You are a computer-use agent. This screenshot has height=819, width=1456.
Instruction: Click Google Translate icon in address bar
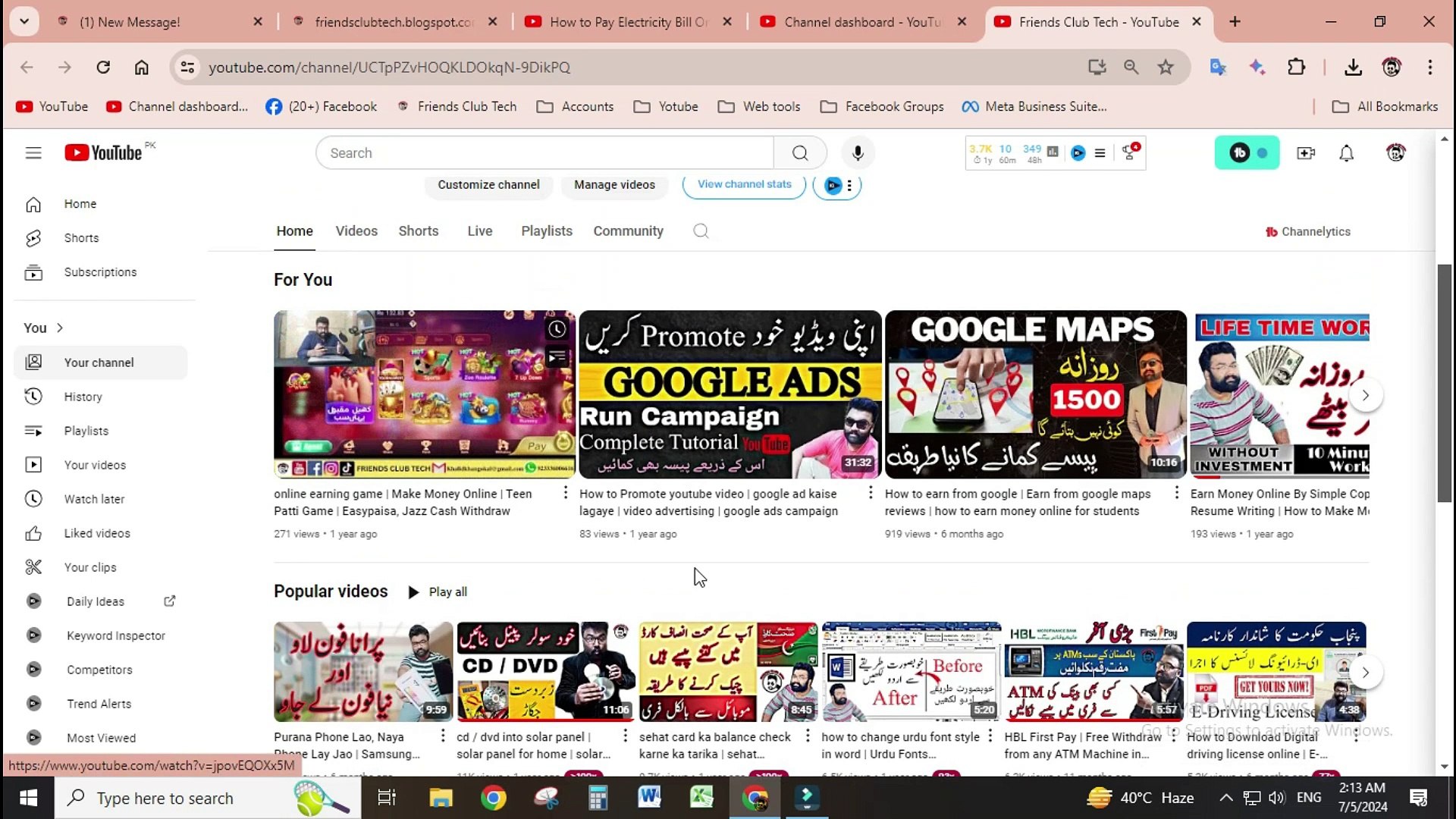click(x=1218, y=67)
